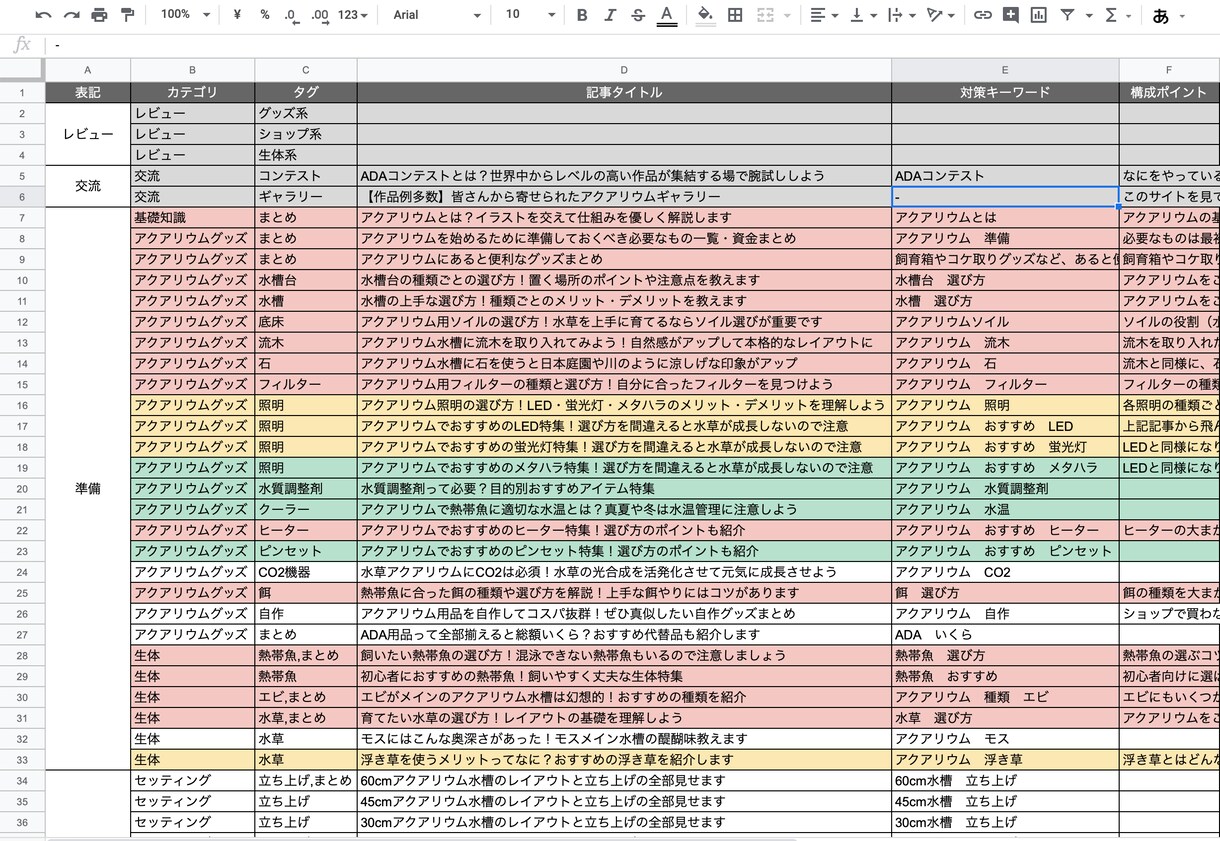Select the 熱帯魚,まとめ tag cell
The width and height of the screenshot is (1220, 841).
tap(305, 655)
